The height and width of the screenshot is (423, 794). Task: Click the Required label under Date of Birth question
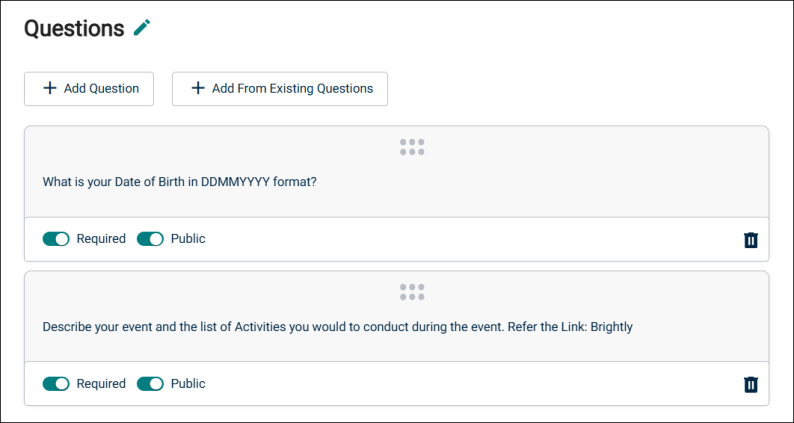(101, 239)
